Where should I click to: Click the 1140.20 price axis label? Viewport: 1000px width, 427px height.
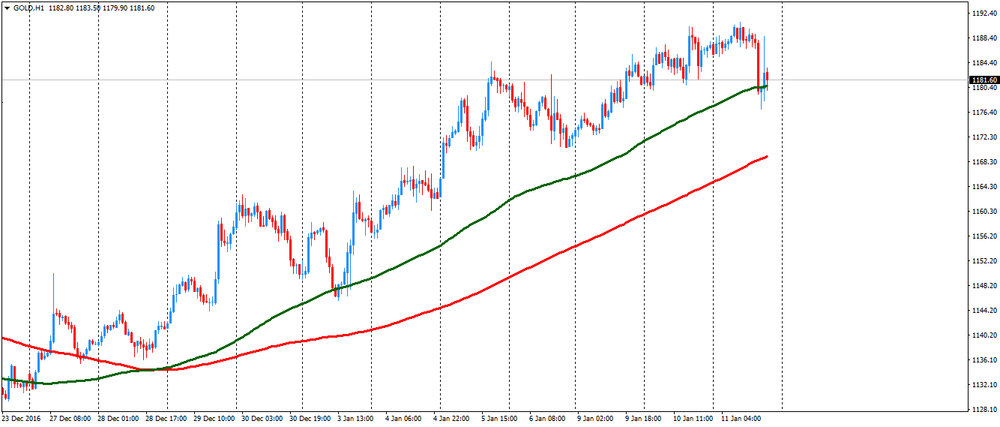[983, 335]
